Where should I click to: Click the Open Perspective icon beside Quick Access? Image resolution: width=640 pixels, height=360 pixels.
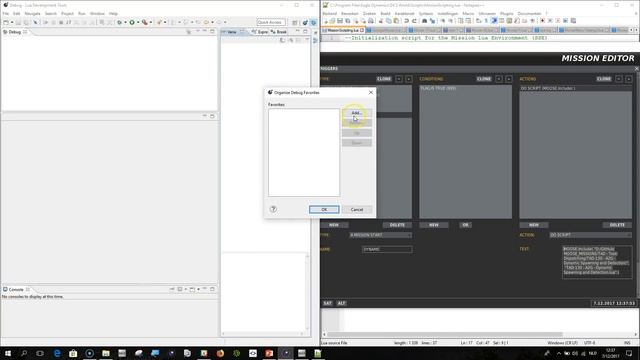click(x=295, y=22)
